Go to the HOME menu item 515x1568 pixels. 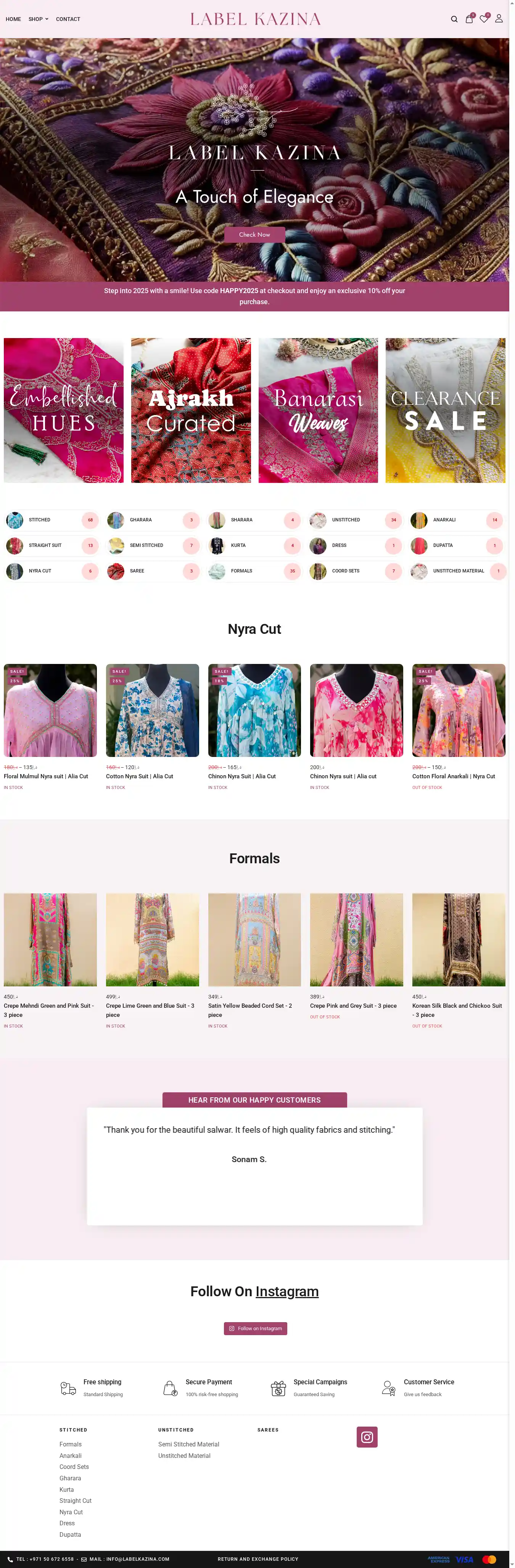[13, 19]
